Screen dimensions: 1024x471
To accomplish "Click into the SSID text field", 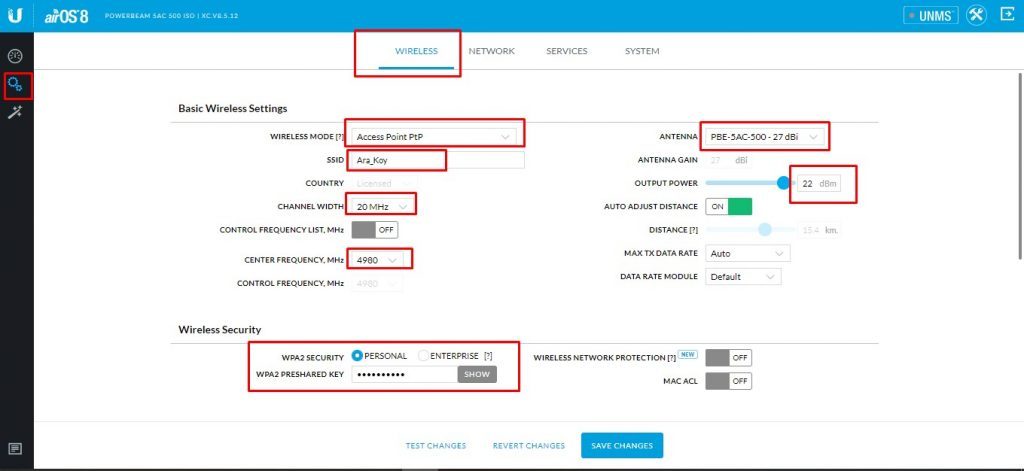I will point(437,160).
